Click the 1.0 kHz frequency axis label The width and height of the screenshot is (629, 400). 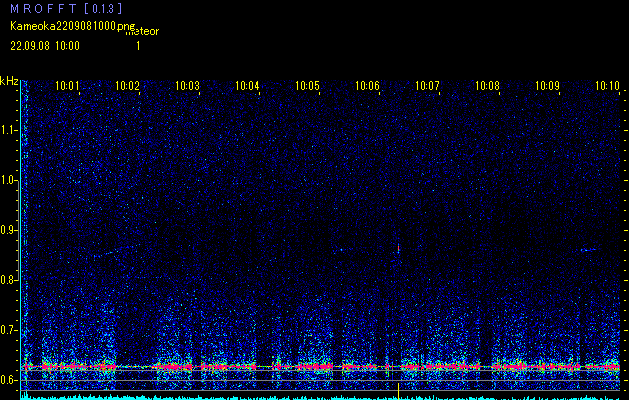pos(8,180)
